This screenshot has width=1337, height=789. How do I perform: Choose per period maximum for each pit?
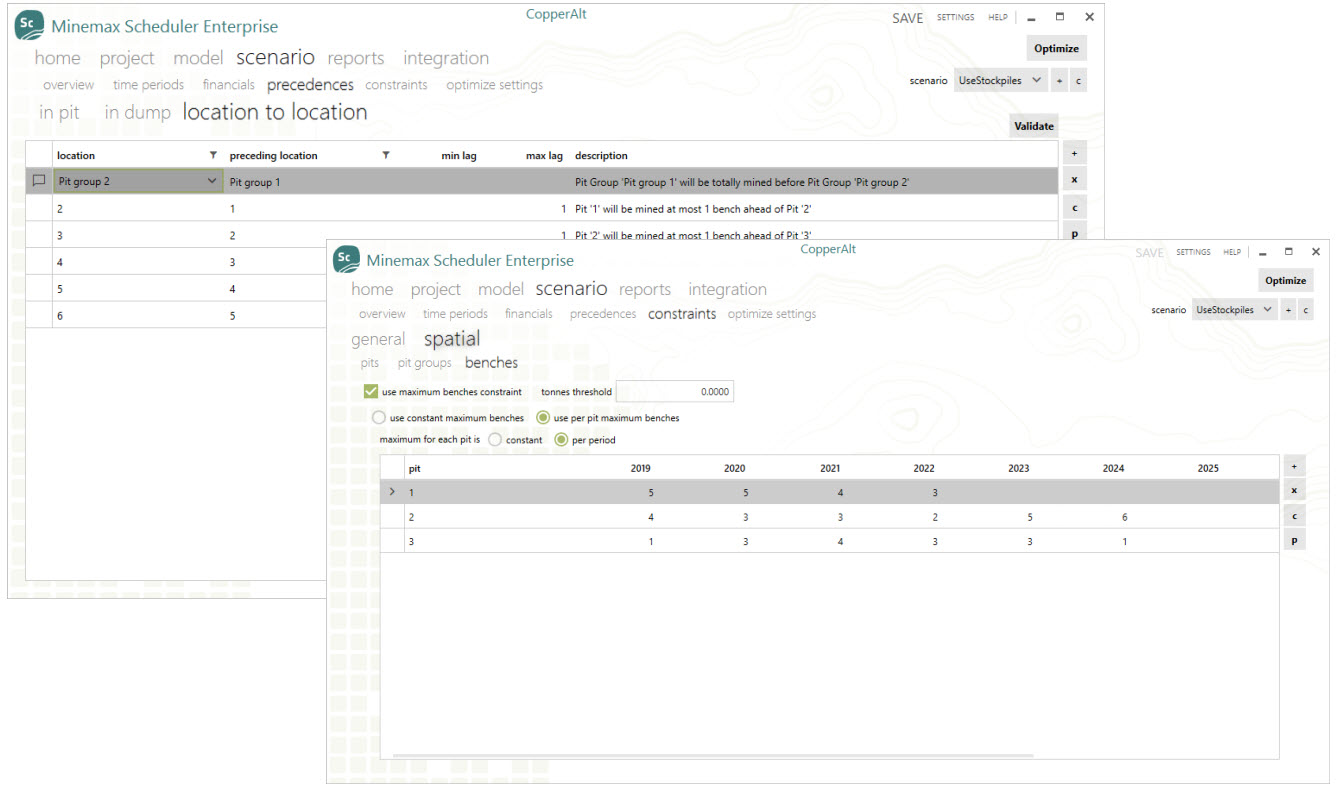[561, 440]
